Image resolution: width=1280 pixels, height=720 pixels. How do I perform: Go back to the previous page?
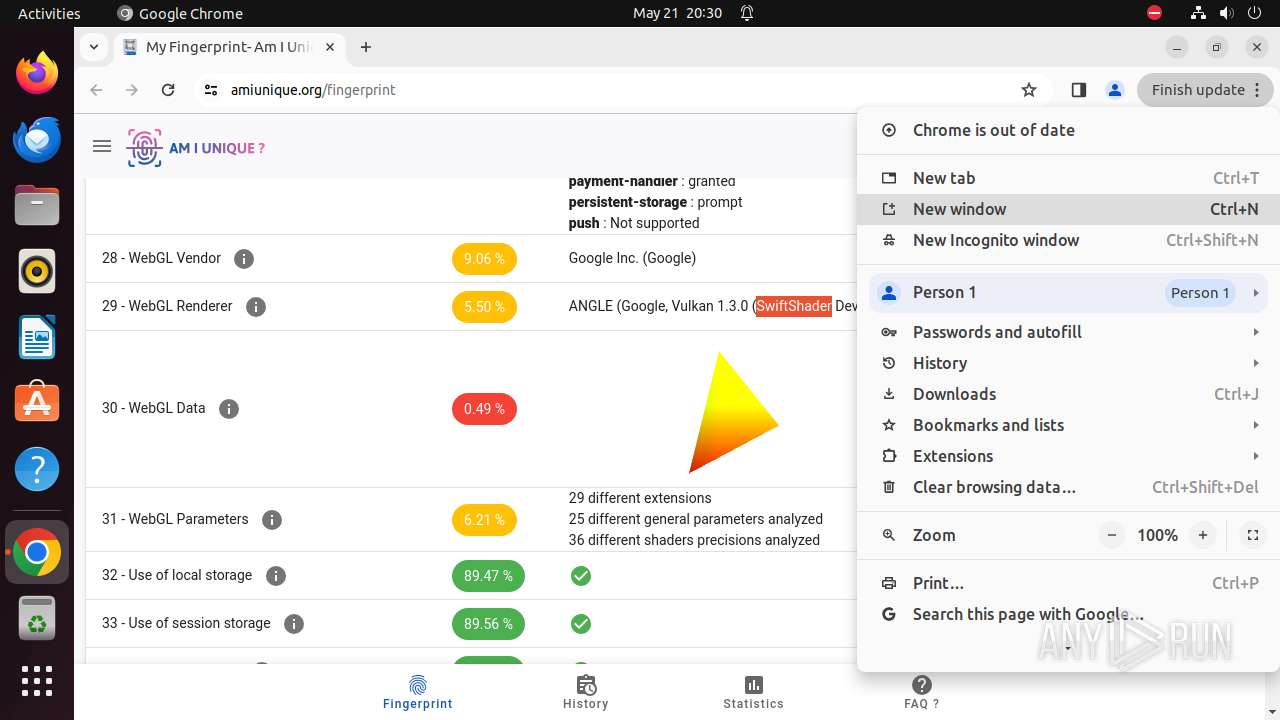coord(96,90)
